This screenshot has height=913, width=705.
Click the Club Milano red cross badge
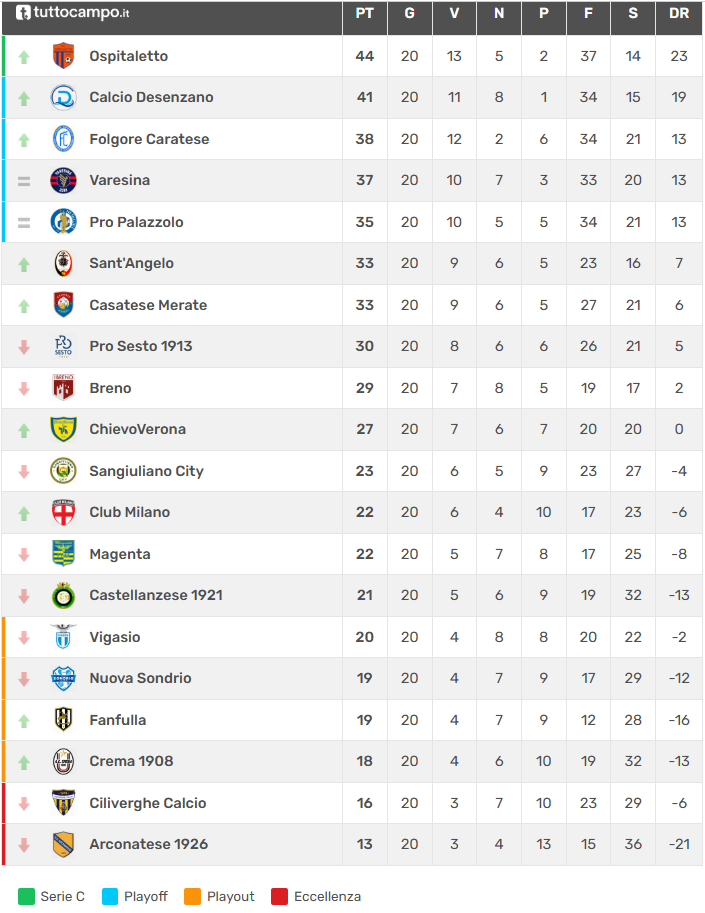click(x=63, y=512)
